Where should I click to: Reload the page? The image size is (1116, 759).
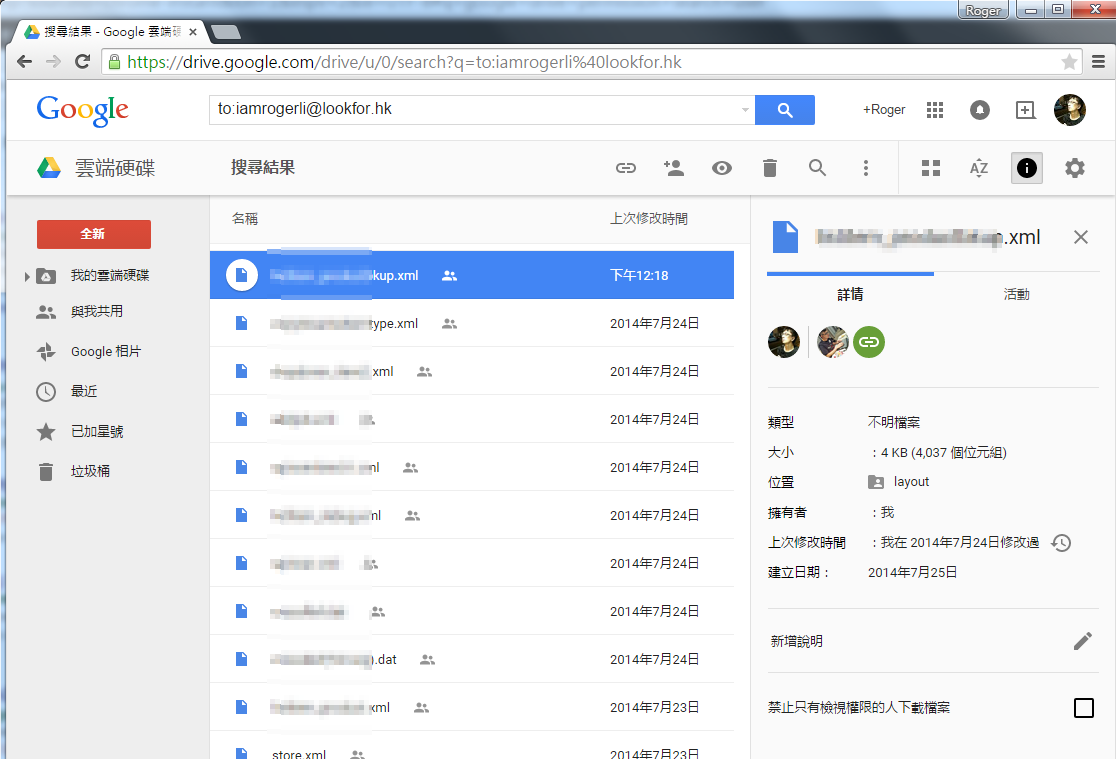[x=83, y=62]
